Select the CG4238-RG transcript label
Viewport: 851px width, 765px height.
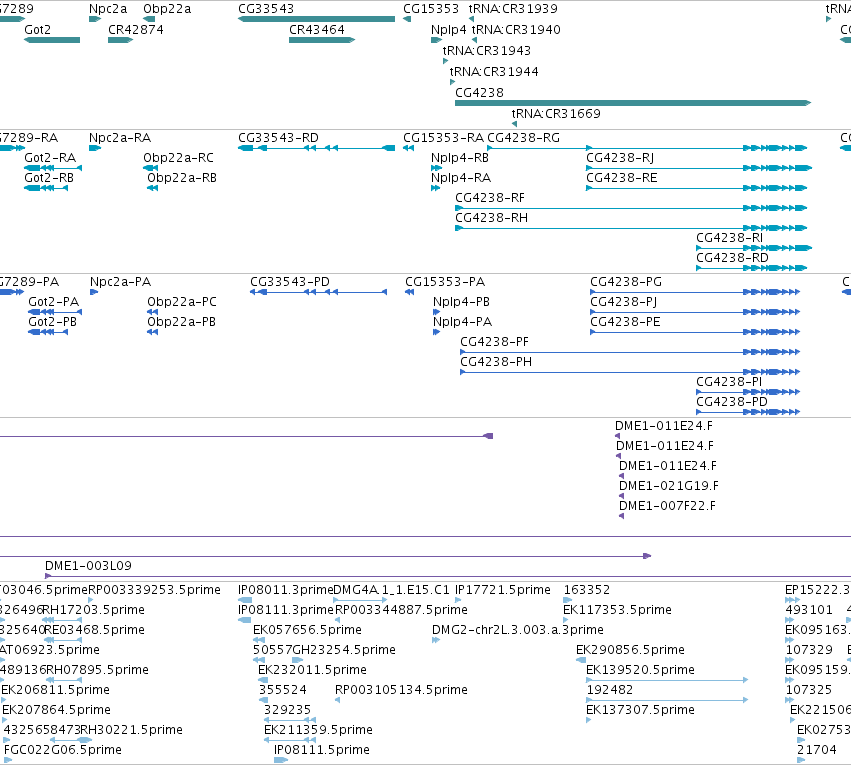pos(524,138)
